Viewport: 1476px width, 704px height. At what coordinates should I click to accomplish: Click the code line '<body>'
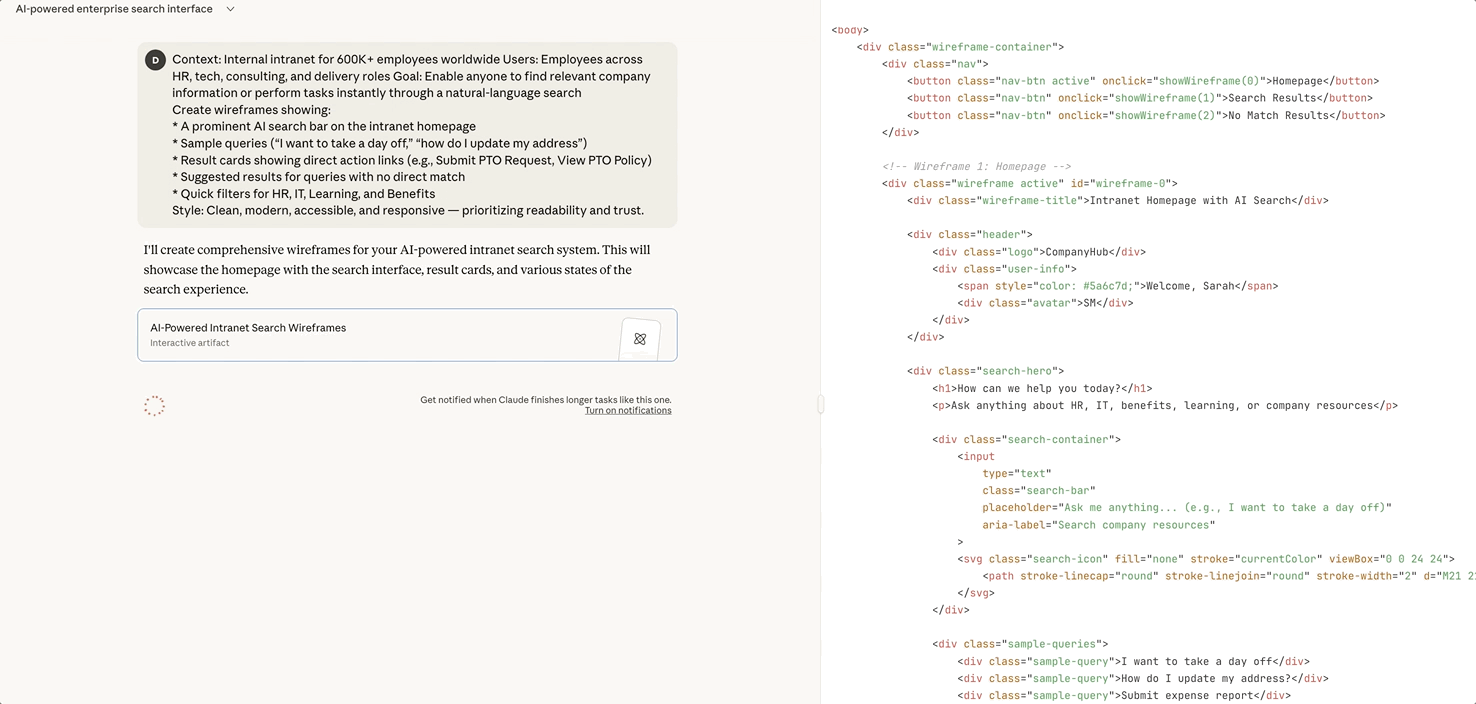[850, 30]
